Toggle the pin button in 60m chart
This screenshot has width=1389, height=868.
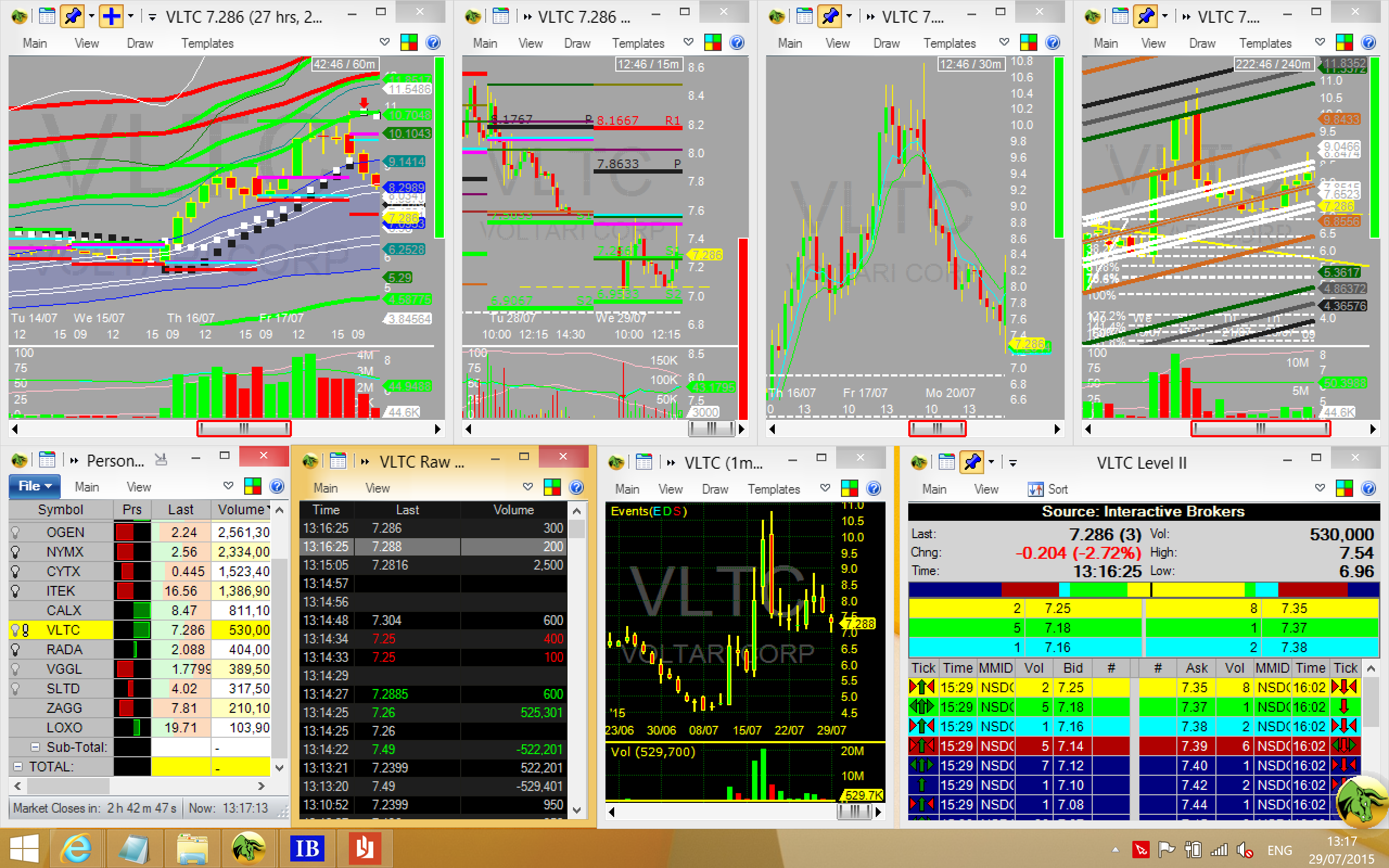pyautogui.click(x=72, y=16)
